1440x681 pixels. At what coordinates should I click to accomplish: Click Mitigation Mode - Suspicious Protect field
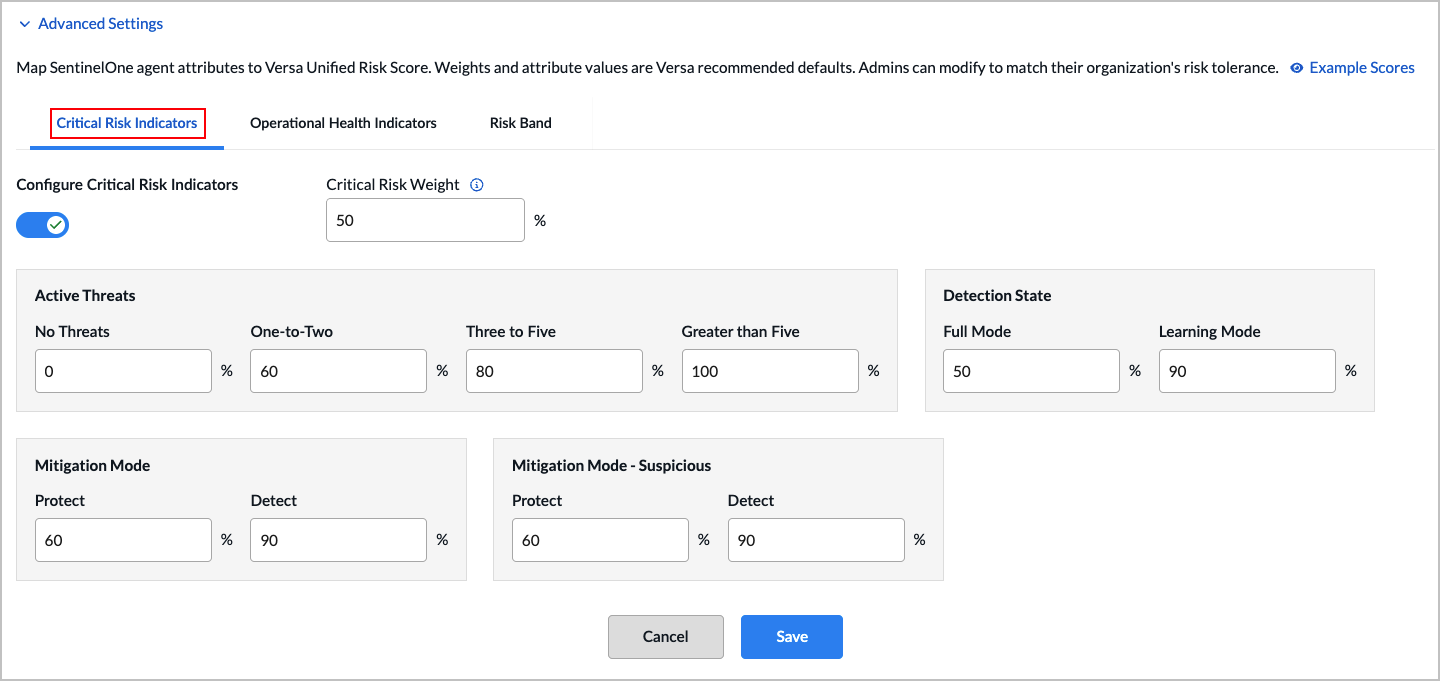click(600, 540)
